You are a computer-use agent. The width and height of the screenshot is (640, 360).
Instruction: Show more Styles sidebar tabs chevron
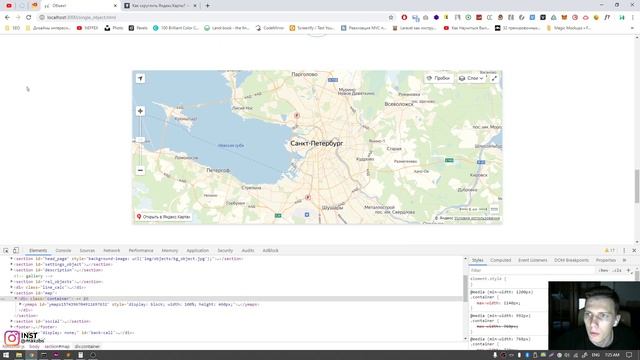(624, 260)
